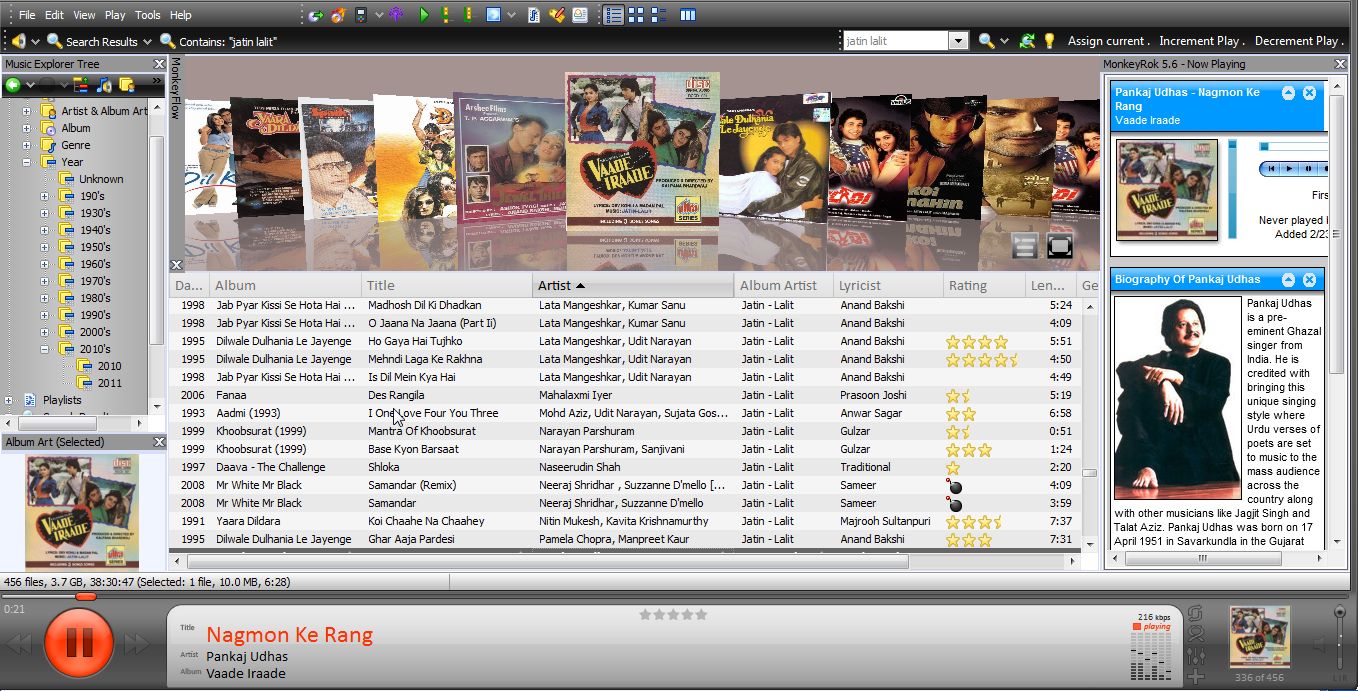
Task: Select the 2011 year tree item
Action: pos(109,383)
